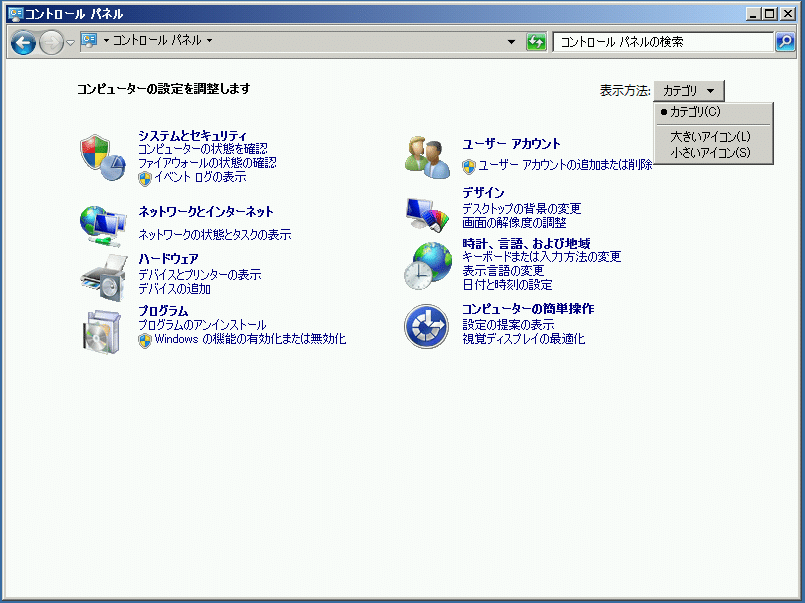The width and height of the screenshot is (805, 603).
Task: Click the Design monitor palette icon
Action: pyautogui.click(x=427, y=215)
